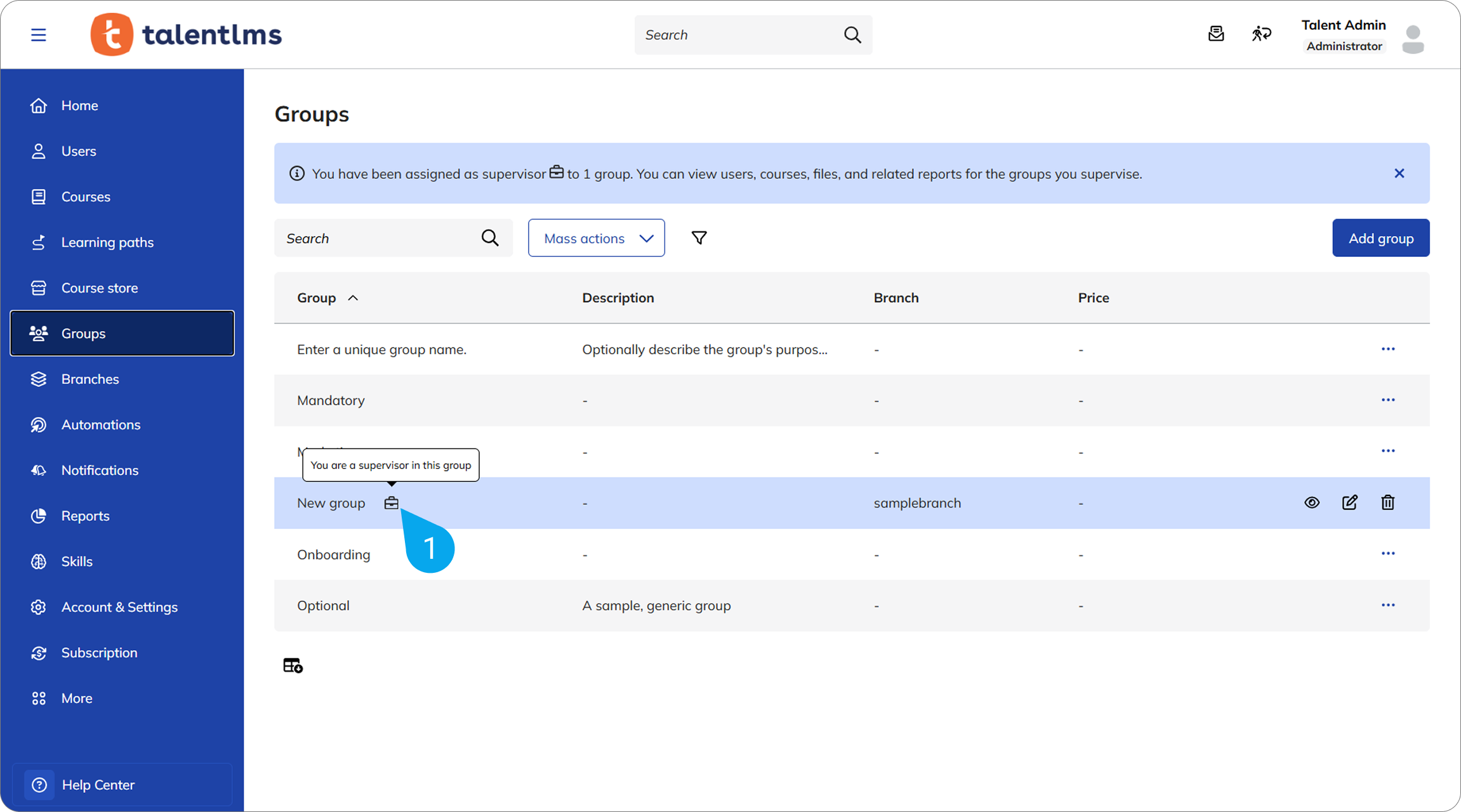Image resolution: width=1461 pixels, height=812 pixels.
Task: Click the More grid icon
Action: pos(39,698)
